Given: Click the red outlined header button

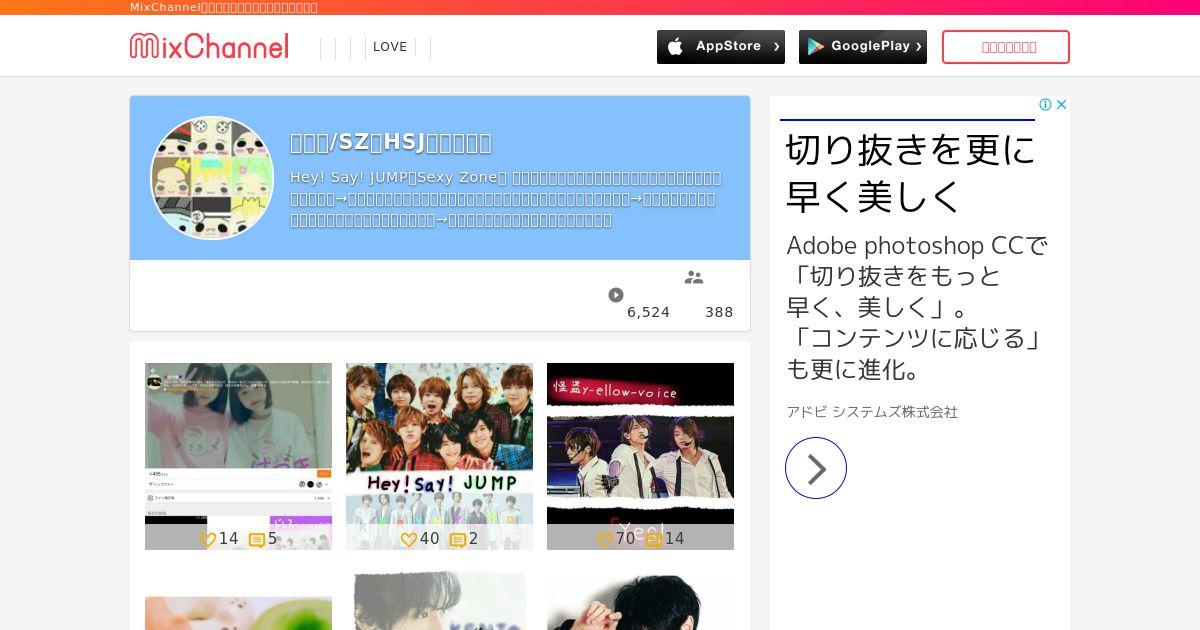Looking at the screenshot, I should tap(1006, 47).
